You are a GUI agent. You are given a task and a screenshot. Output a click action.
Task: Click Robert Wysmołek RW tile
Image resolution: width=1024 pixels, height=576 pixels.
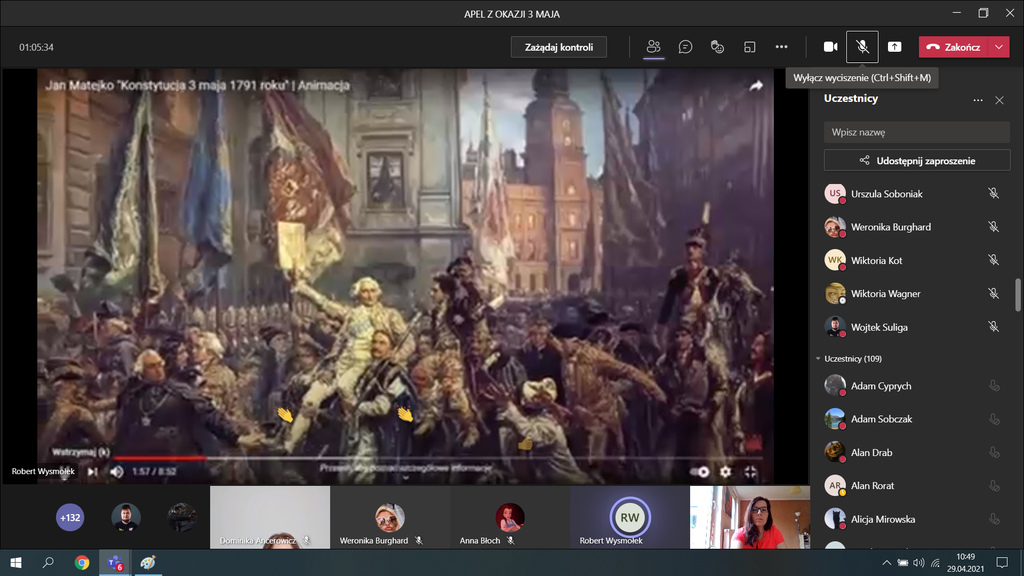[630, 517]
